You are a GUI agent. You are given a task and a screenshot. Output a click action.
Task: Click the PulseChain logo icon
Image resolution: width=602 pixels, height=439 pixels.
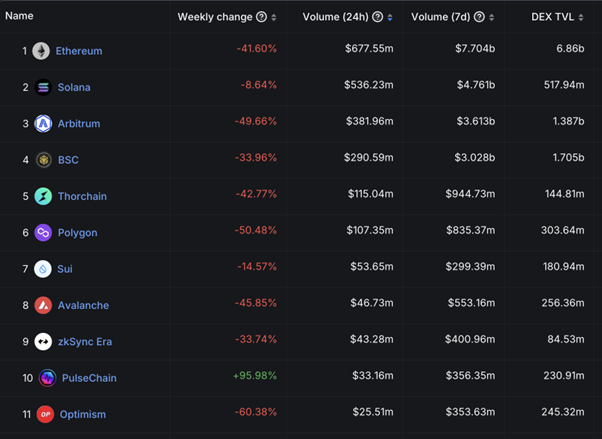48,378
